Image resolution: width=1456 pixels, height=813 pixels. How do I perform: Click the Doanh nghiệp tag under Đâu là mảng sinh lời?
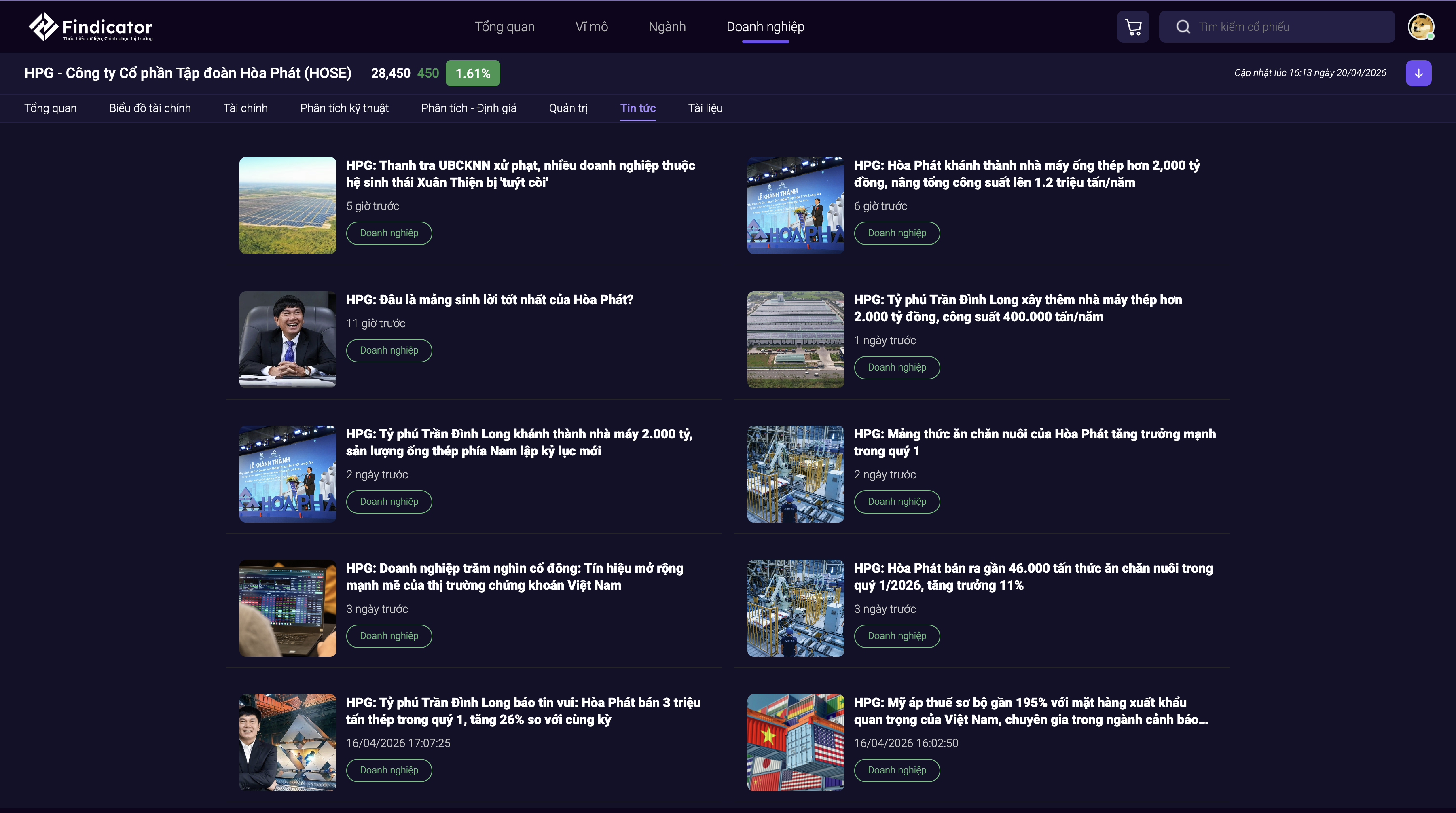[389, 351]
